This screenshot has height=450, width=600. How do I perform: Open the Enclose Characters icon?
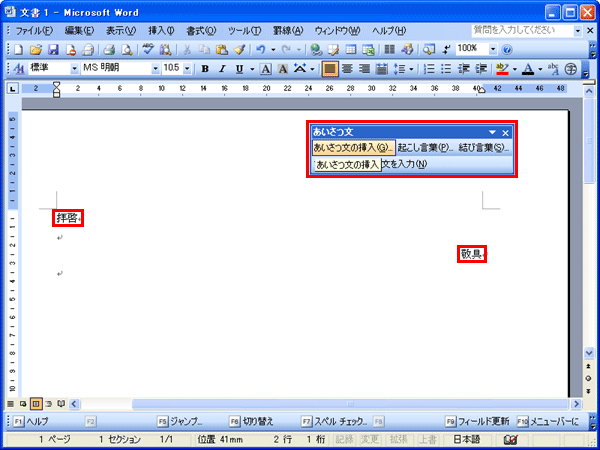(x=571, y=69)
